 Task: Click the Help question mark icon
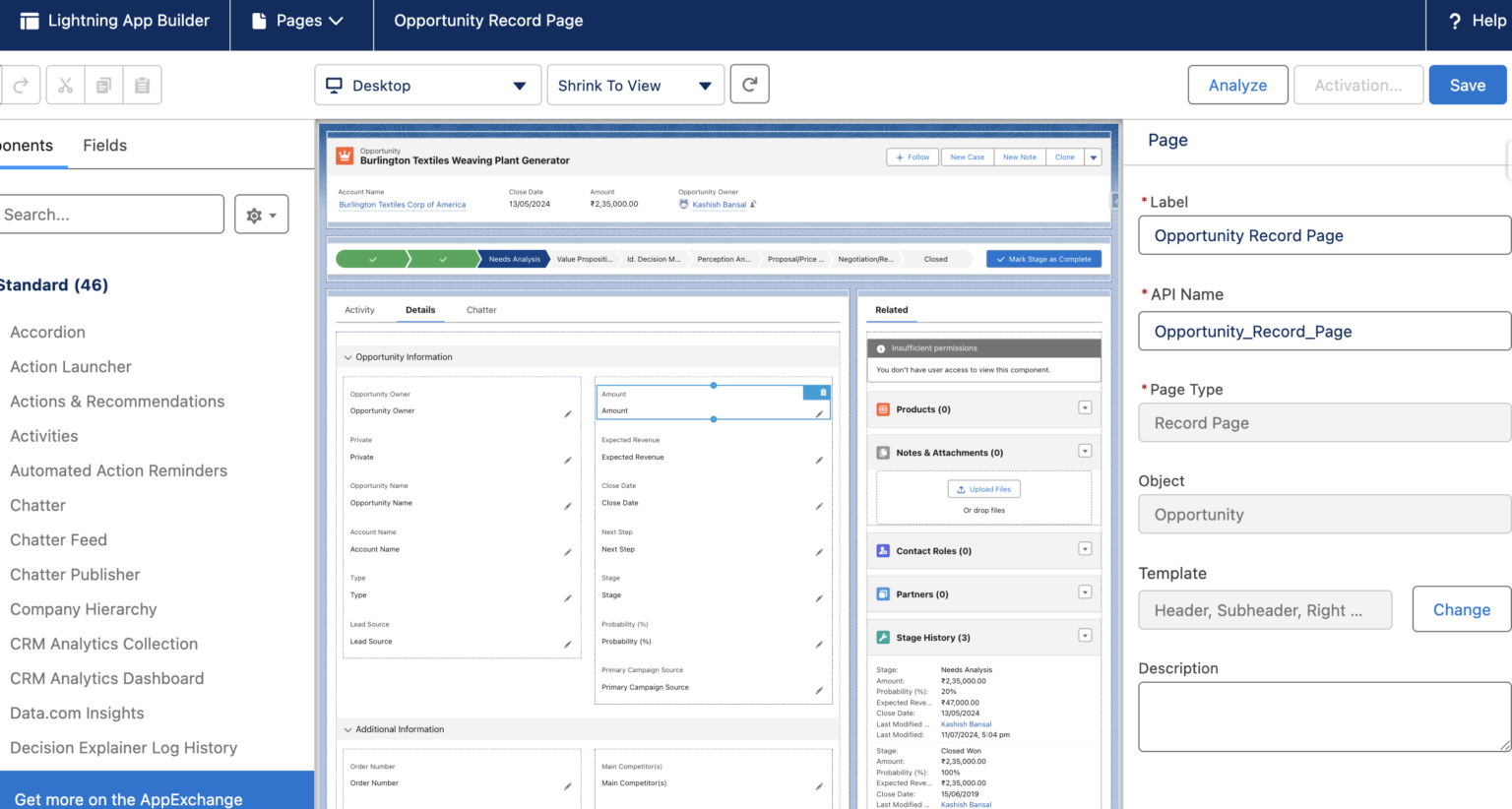pyautogui.click(x=1455, y=21)
